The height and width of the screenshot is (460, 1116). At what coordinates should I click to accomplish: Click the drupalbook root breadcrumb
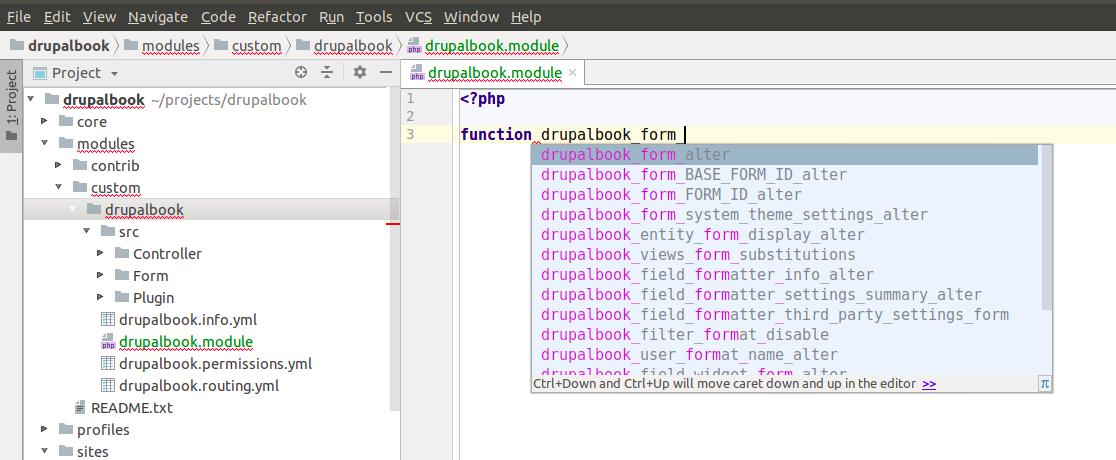tap(60, 46)
